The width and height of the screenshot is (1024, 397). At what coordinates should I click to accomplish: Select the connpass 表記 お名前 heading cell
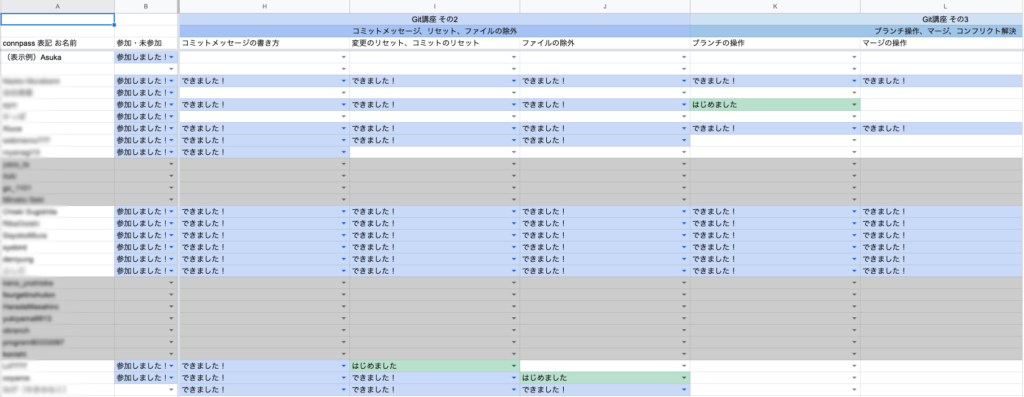[57, 43]
